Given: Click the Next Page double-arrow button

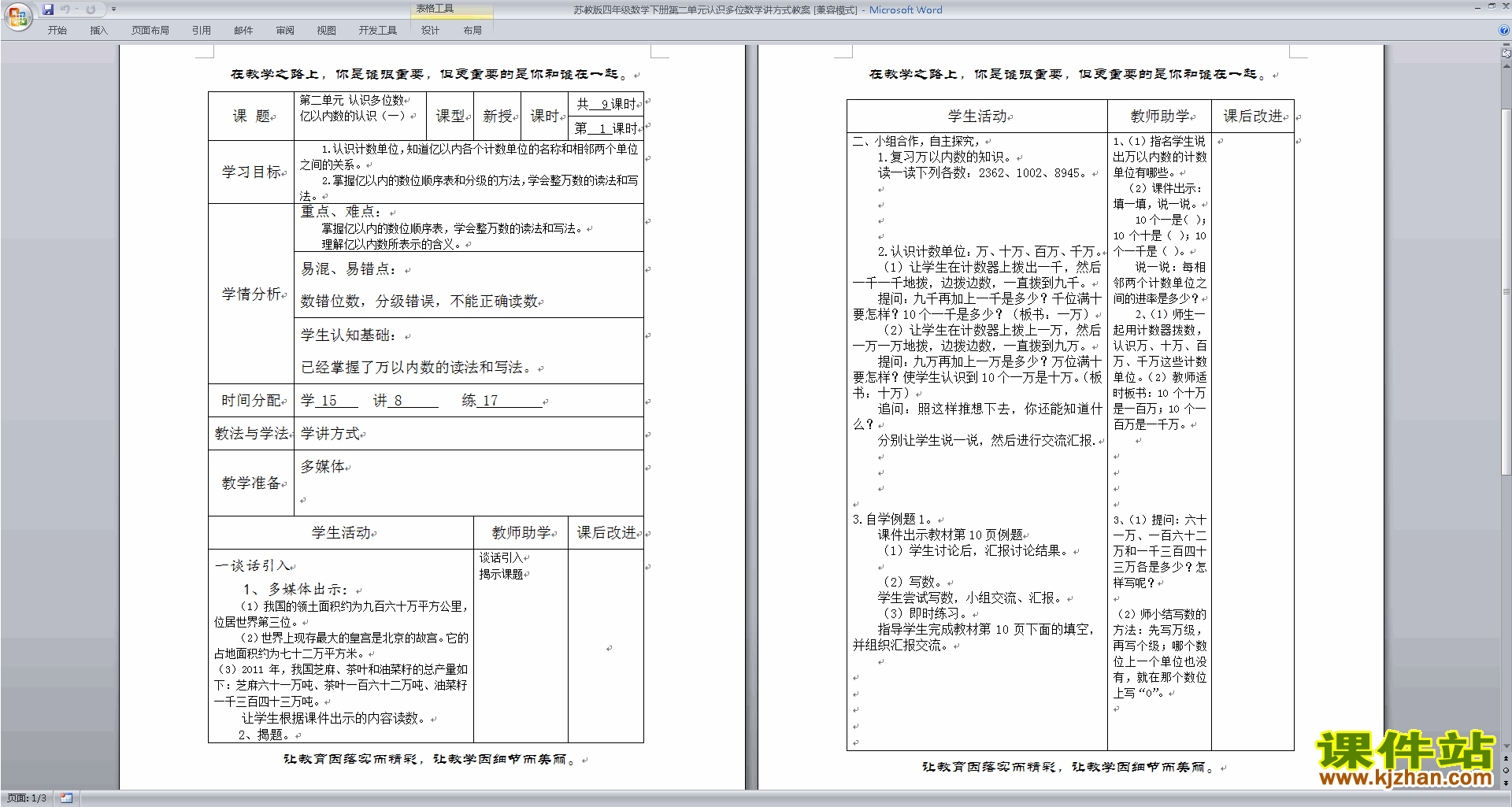Looking at the screenshot, I should 1506,783.
